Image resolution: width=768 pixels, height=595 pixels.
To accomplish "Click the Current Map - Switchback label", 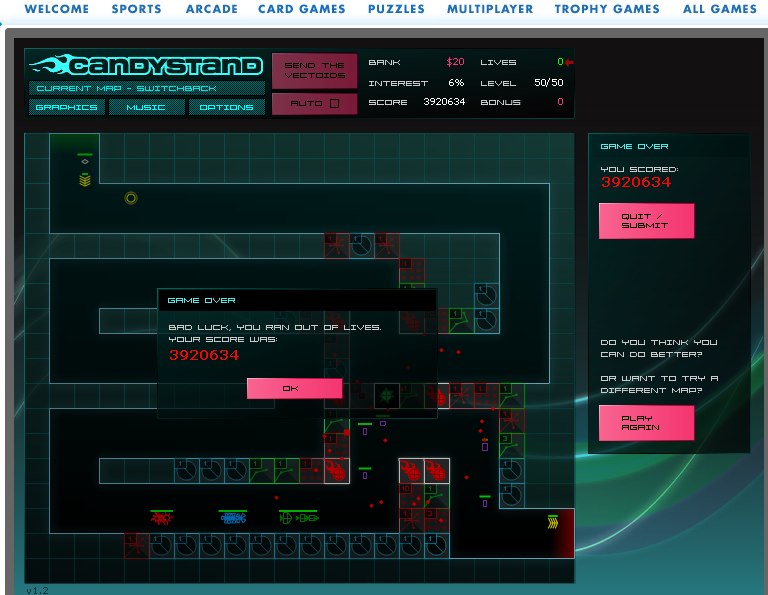I will click(x=126, y=89).
